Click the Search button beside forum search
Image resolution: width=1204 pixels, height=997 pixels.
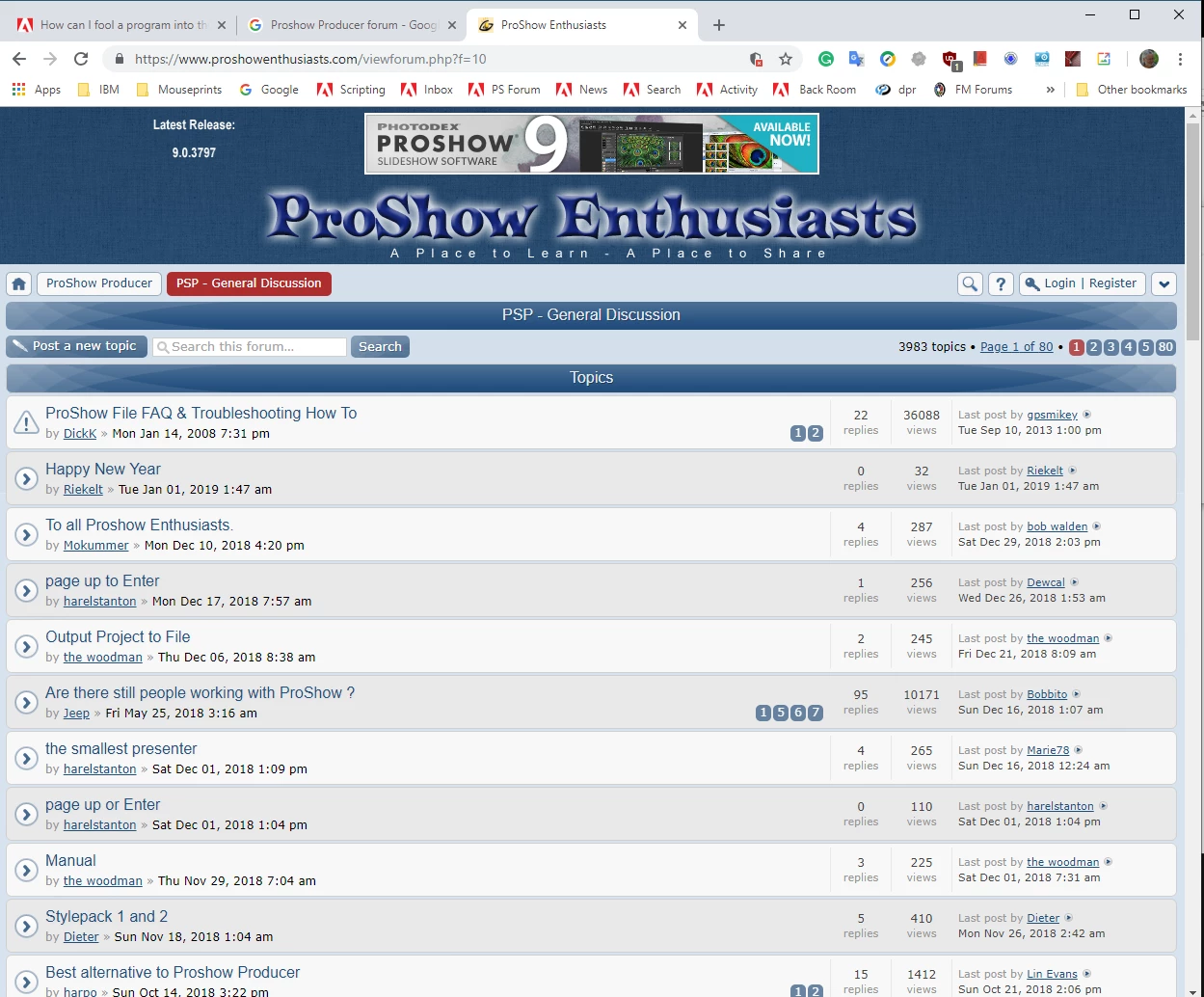(380, 346)
